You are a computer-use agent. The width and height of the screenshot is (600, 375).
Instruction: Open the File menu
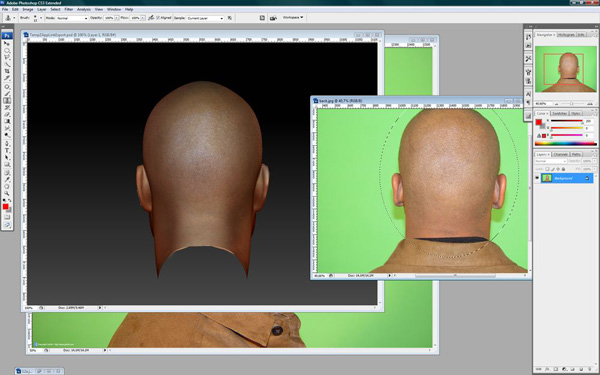[5, 9]
